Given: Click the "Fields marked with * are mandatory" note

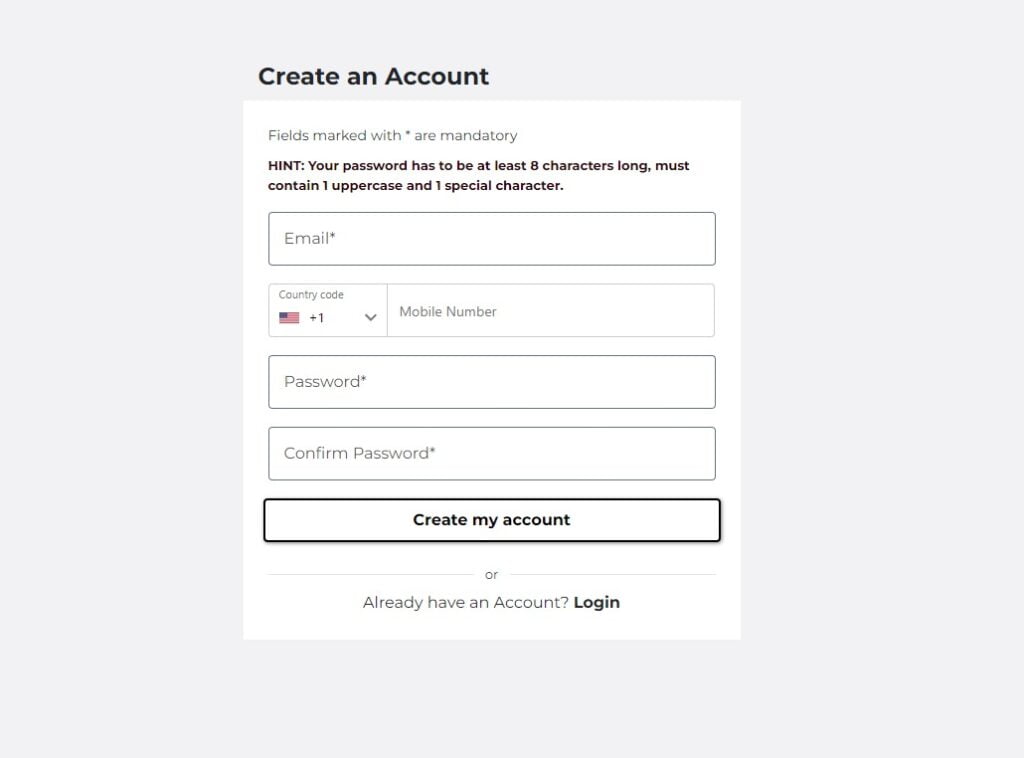Looking at the screenshot, I should (392, 135).
